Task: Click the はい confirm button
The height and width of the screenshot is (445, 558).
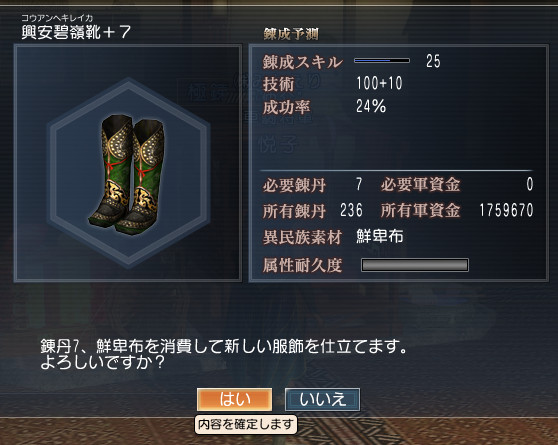Action: (x=235, y=399)
